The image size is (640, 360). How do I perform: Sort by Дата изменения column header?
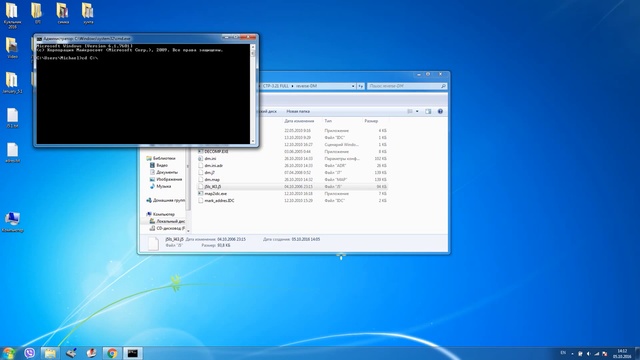click(x=299, y=121)
